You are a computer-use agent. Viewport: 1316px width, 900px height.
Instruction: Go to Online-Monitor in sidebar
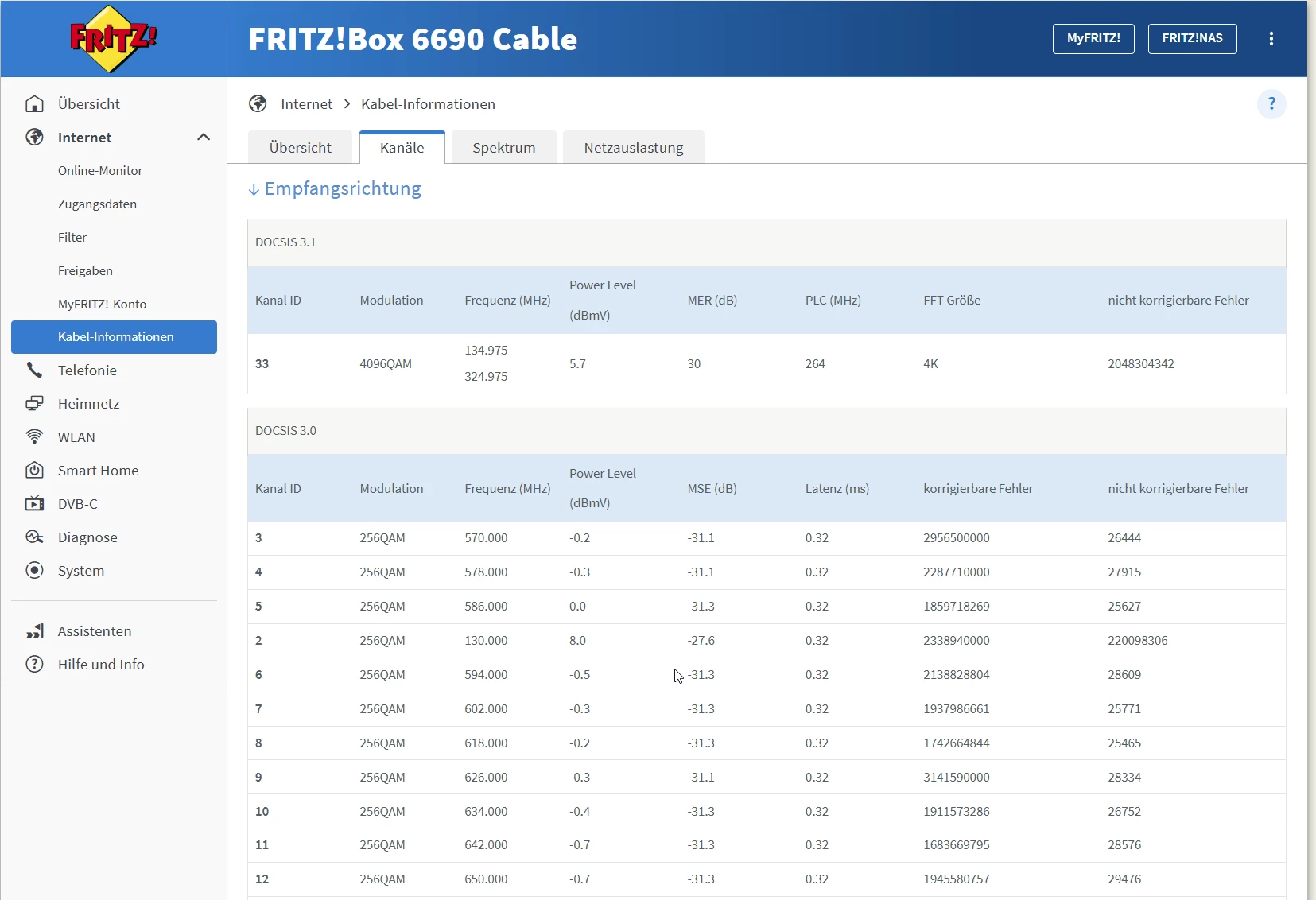point(100,171)
